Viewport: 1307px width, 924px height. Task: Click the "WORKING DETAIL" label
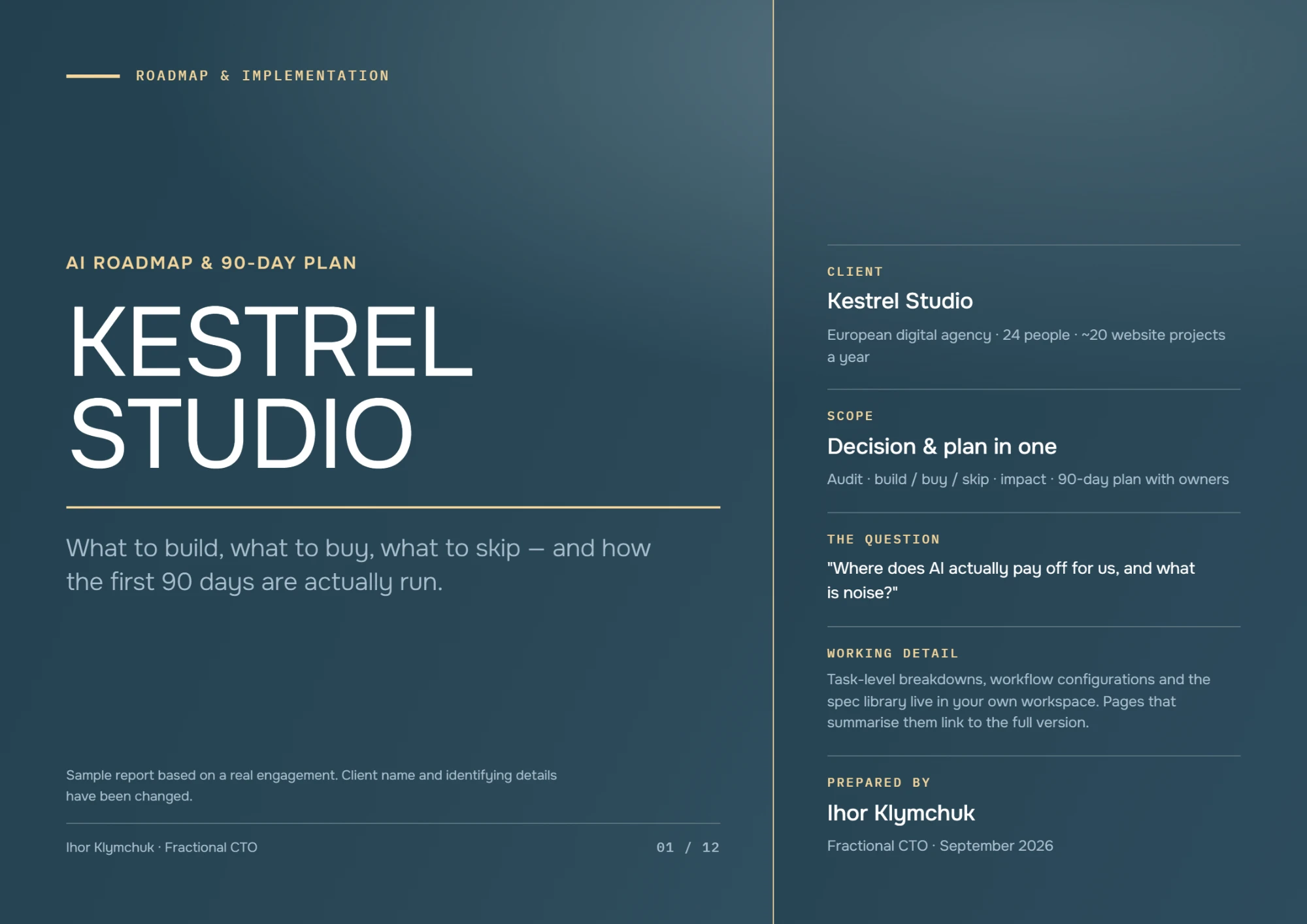pos(893,653)
